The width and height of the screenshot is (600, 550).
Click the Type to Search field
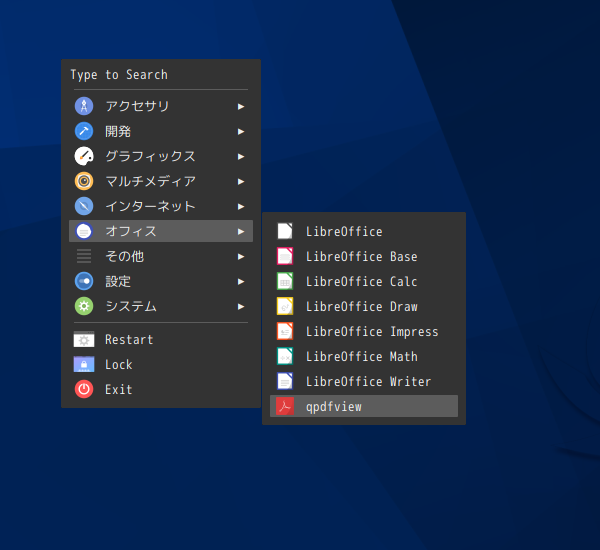point(161,75)
